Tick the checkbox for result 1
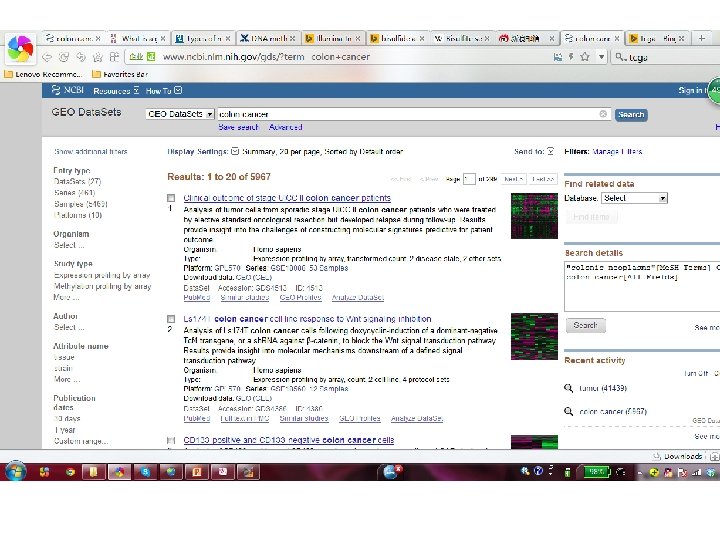Image resolution: width=720 pixels, height=540 pixels. click(x=171, y=198)
